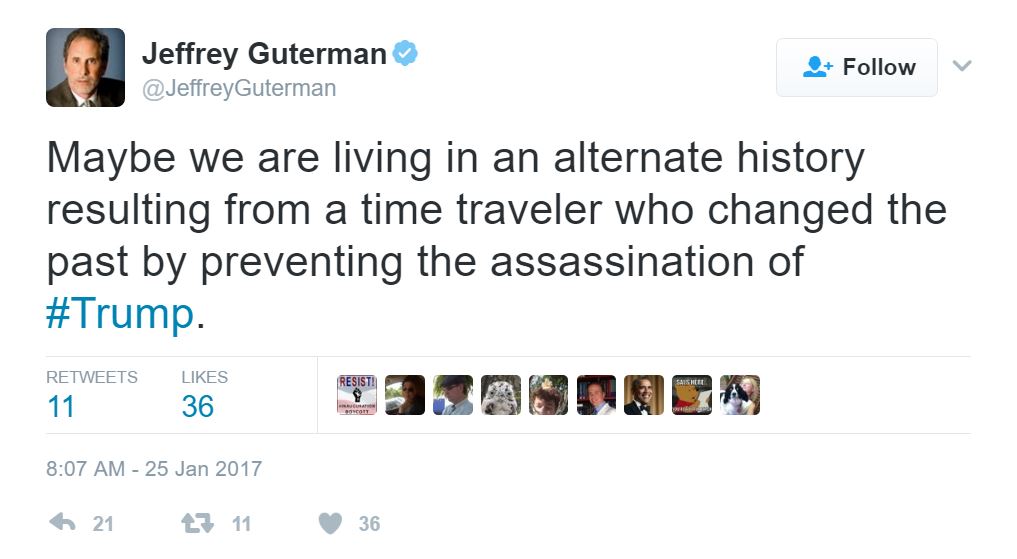Viewport: 1017px width, 559px height.
Task: Follow Jeffrey Guterman
Action: (857, 67)
